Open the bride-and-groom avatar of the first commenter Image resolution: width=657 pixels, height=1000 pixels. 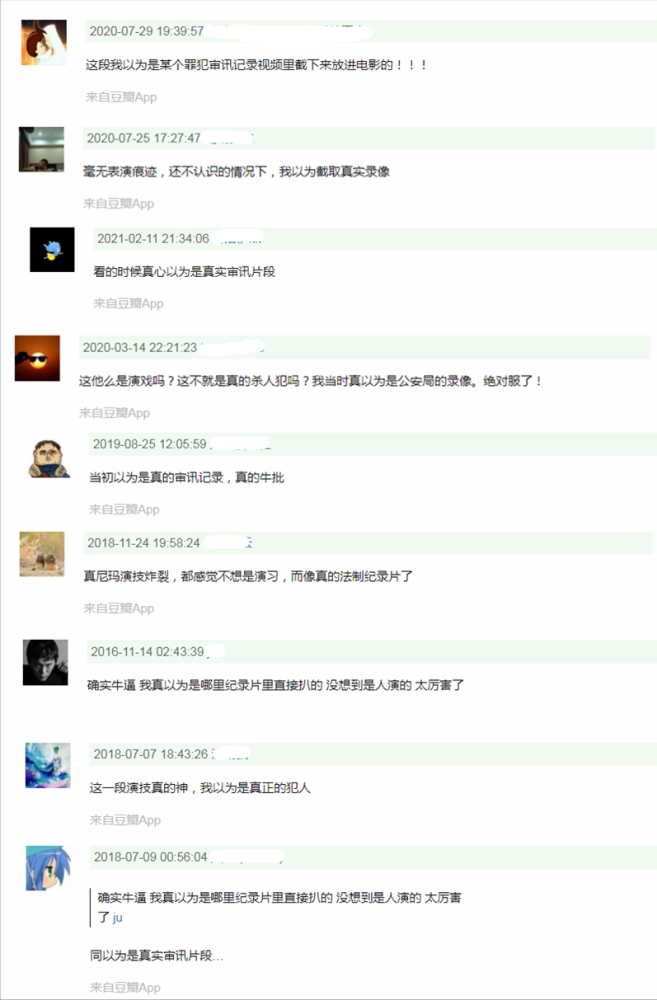tap(44, 43)
